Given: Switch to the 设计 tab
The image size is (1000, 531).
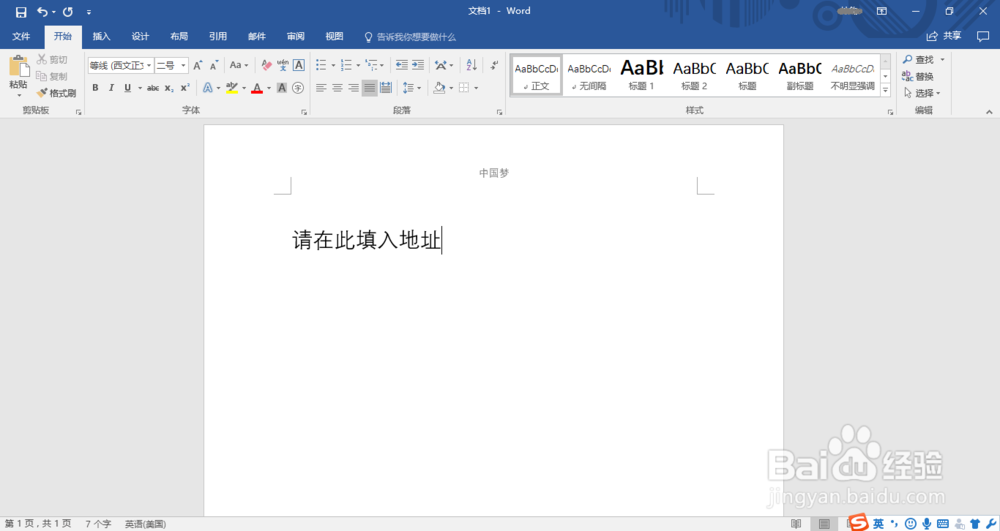Looking at the screenshot, I should click(x=140, y=36).
